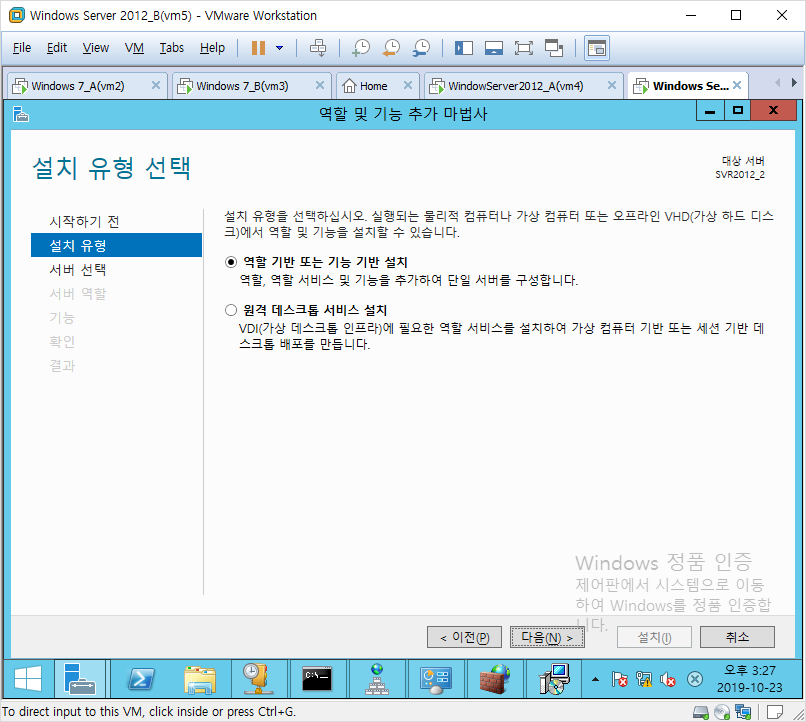Open Command Prompt from the taskbar
806x722 pixels.
tap(317, 679)
